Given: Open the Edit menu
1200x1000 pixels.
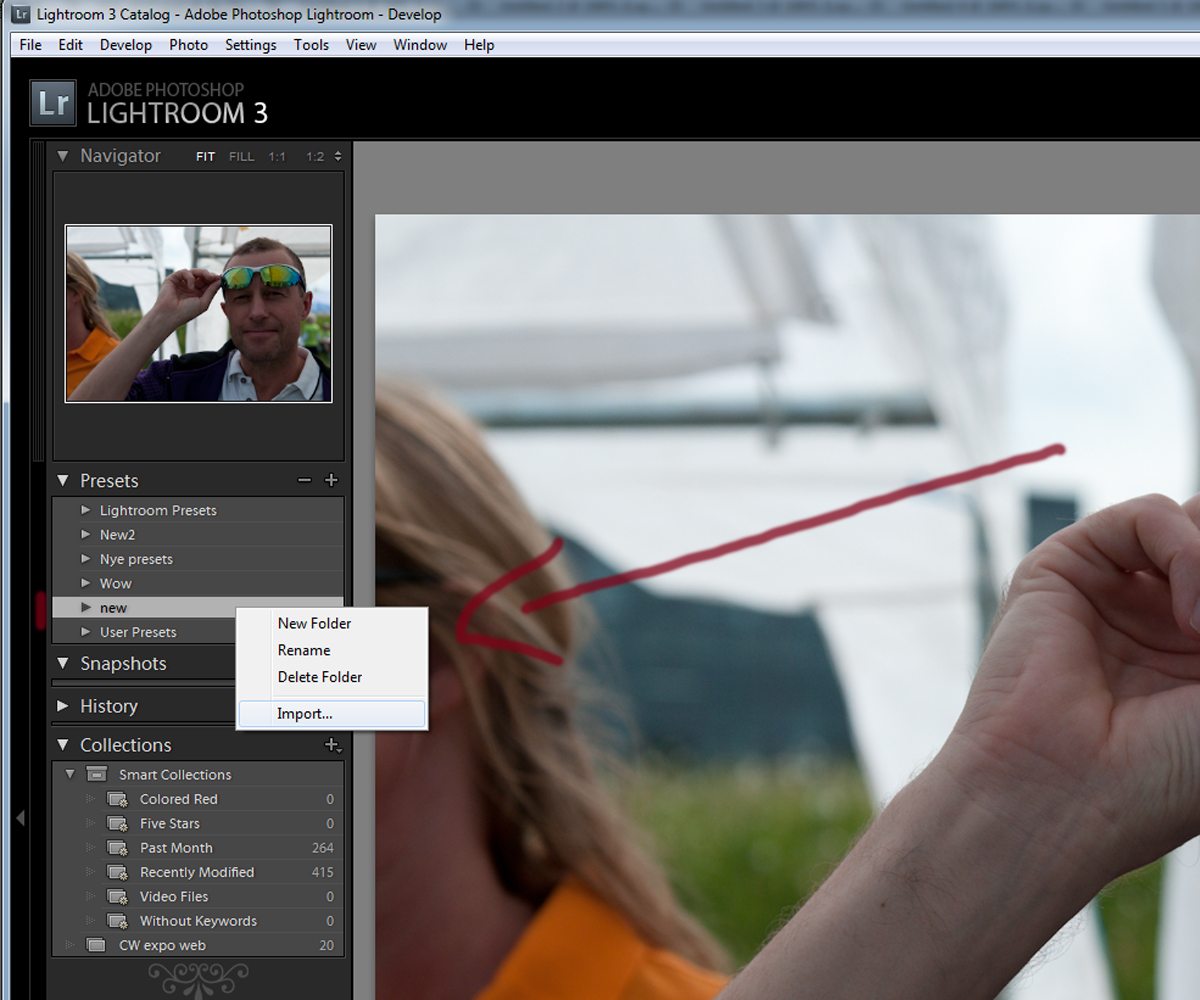Looking at the screenshot, I should pos(71,45).
